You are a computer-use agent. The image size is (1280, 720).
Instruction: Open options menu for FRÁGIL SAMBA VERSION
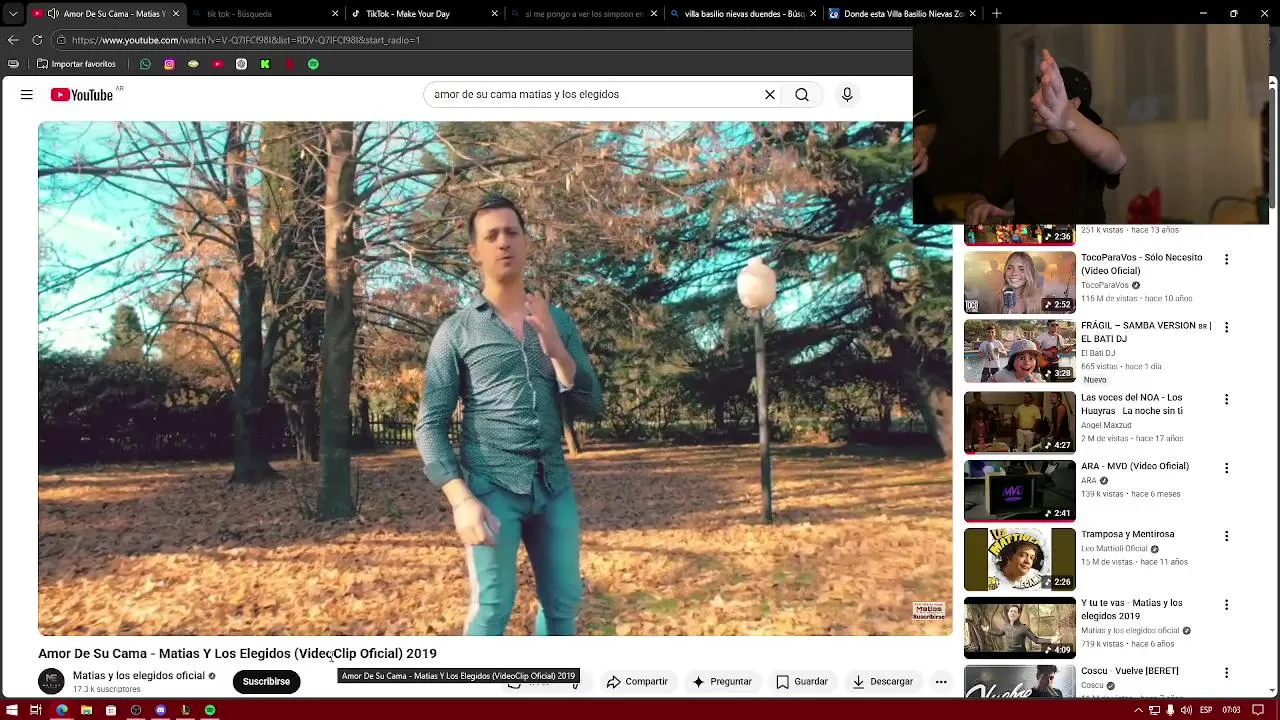click(x=1226, y=327)
